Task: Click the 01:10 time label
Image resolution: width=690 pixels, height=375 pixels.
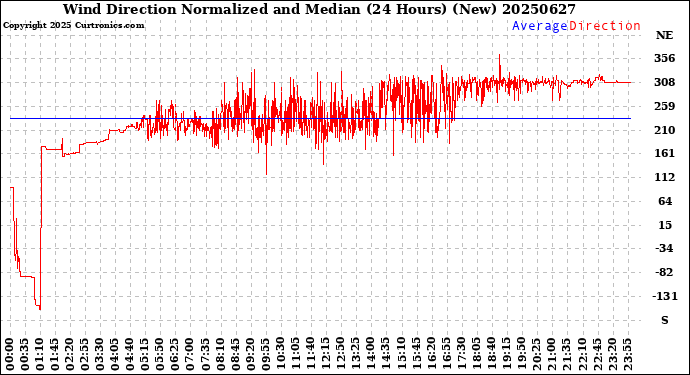Action: click(x=40, y=355)
